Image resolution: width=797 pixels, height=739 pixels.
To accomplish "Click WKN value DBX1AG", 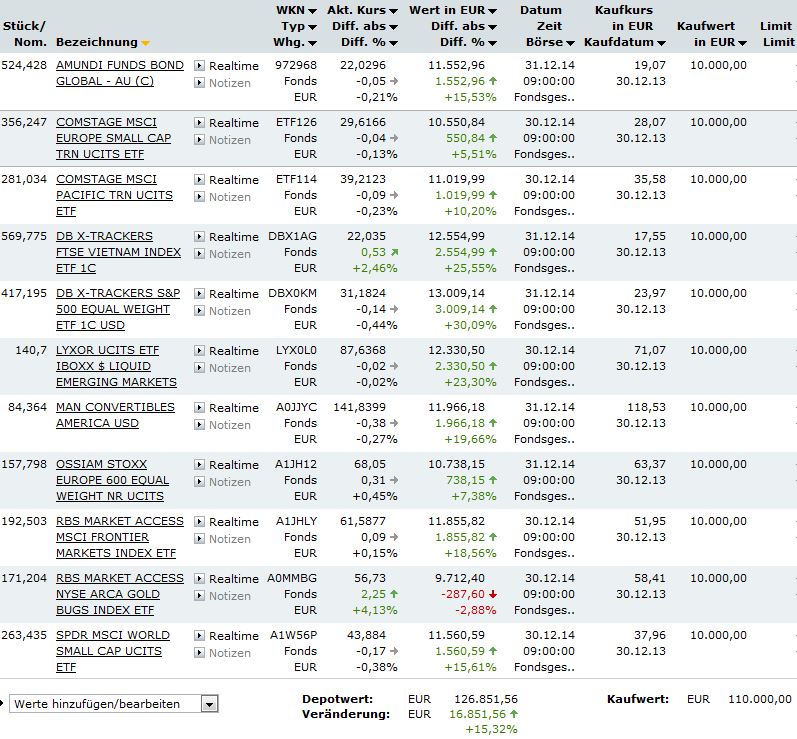I will pos(292,236).
